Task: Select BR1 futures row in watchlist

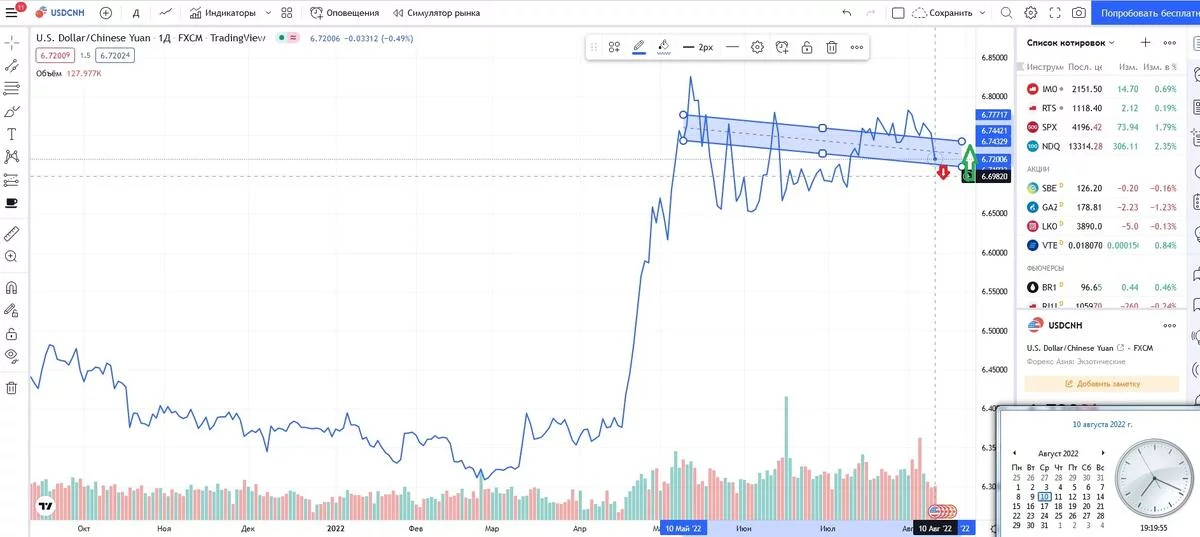Action: 1101,287
